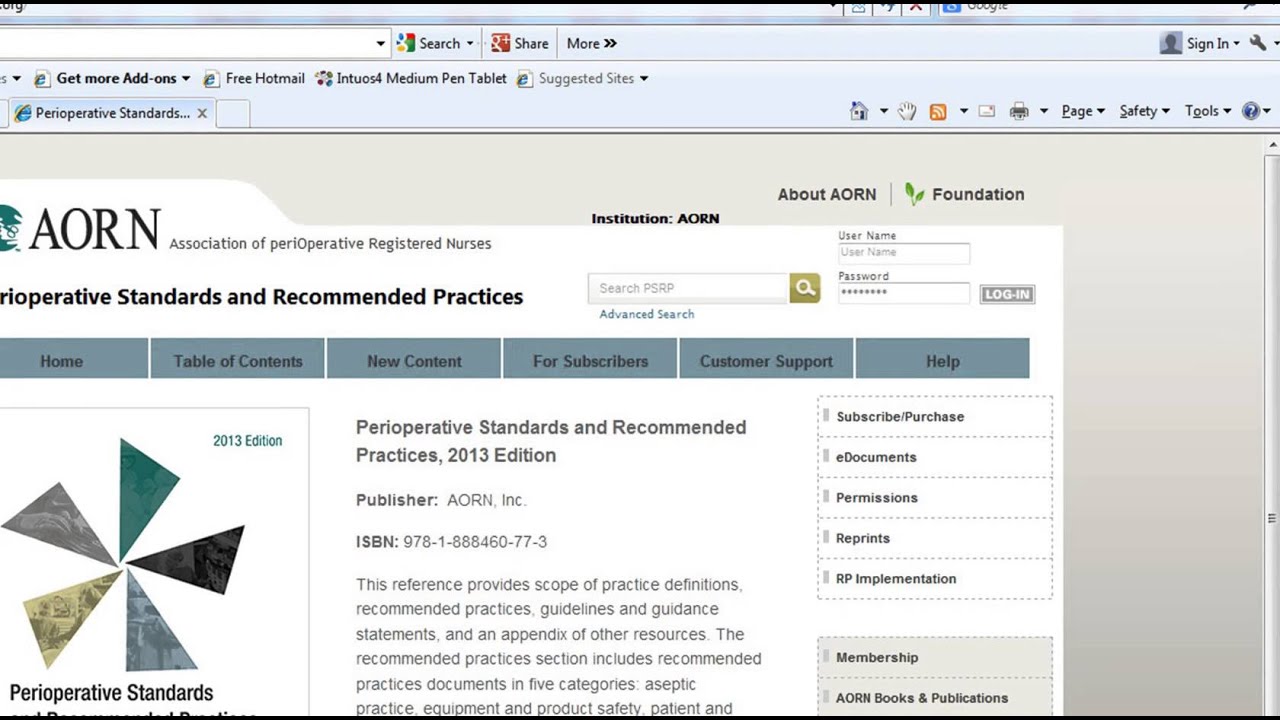Screen dimensions: 1280x720
Task: Click Permissions sidebar link
Action: point(877,497)
